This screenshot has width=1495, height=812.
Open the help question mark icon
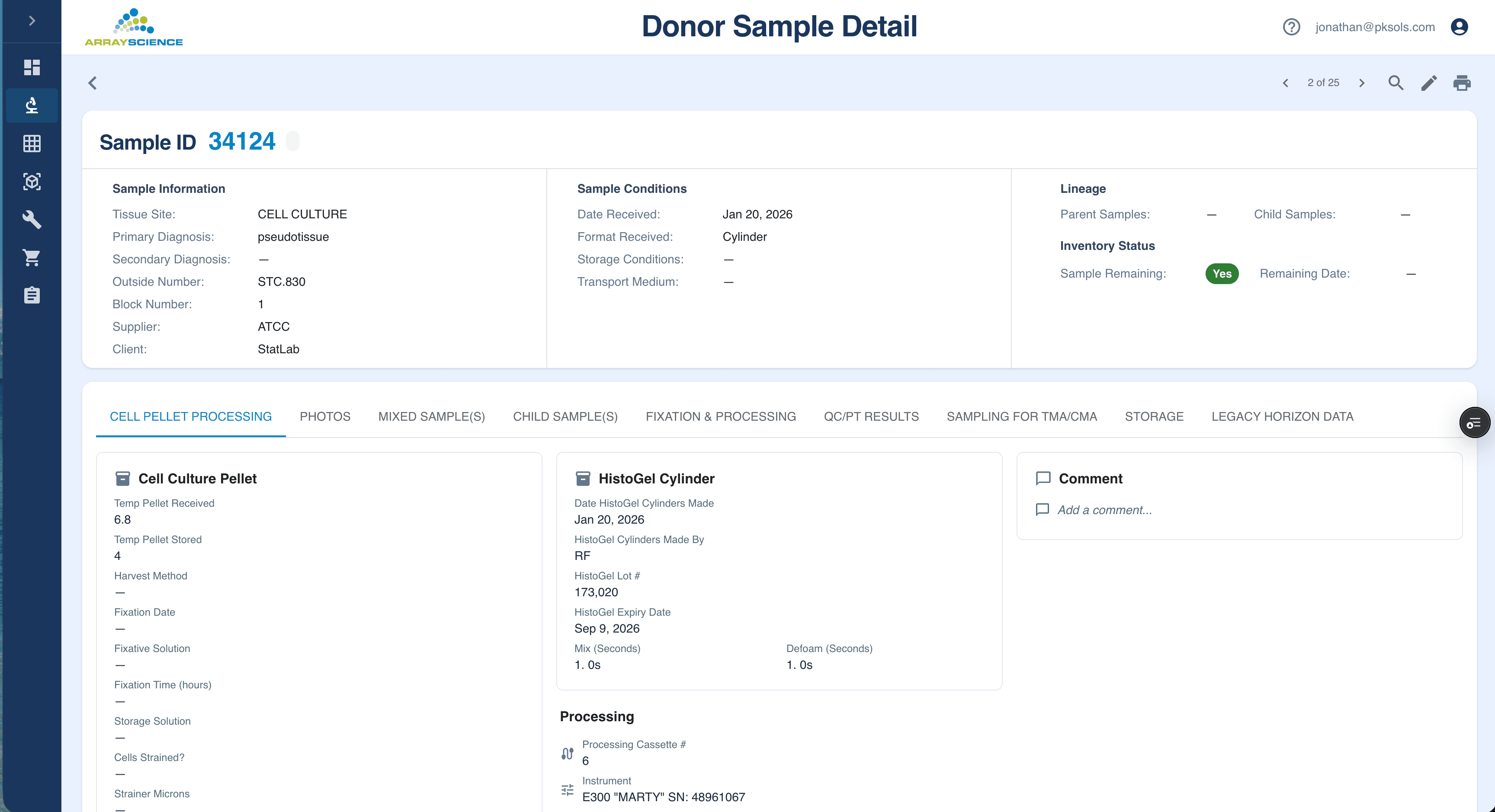(x=1291, y=27)
